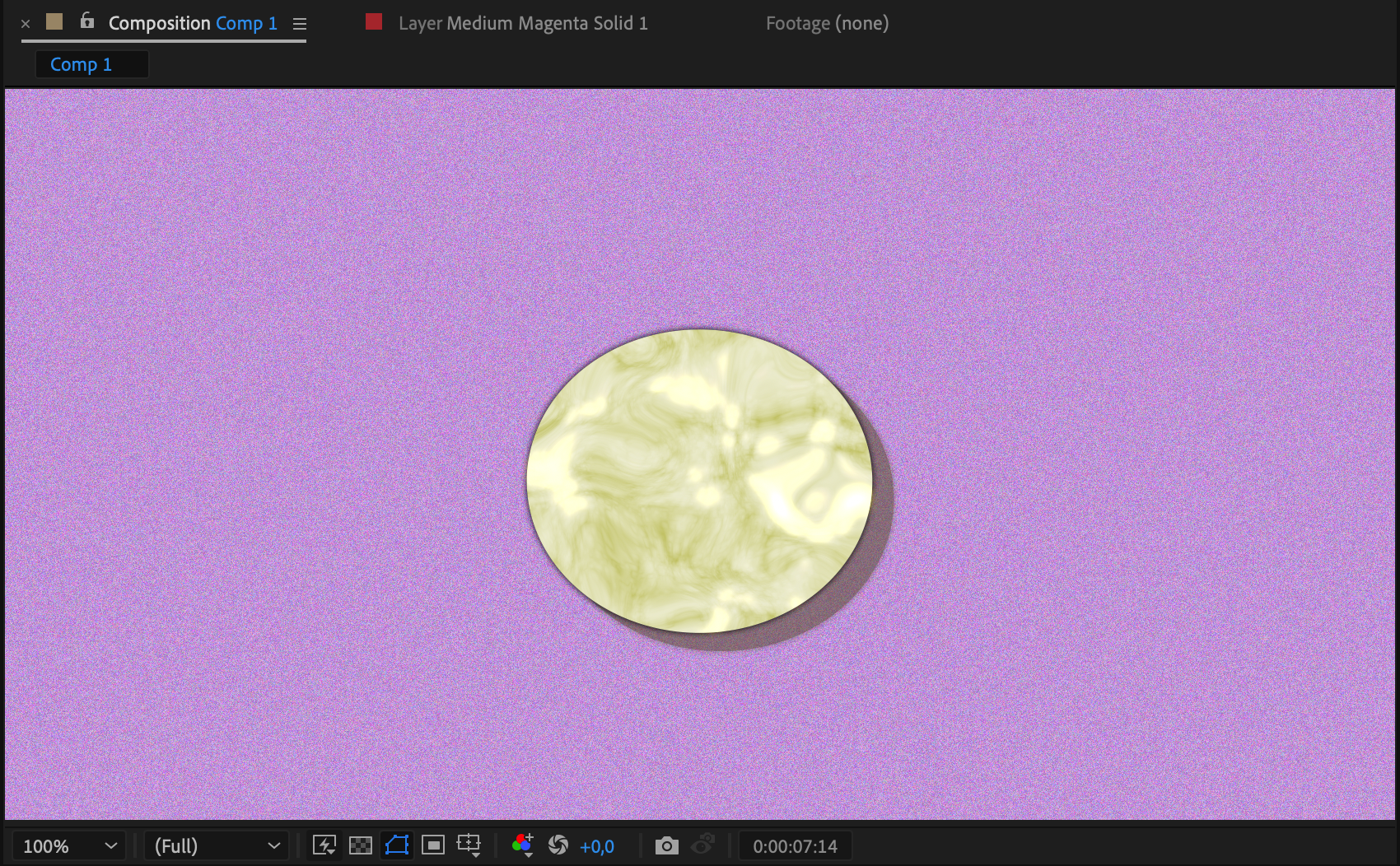Select the marbled ellipse in the viewer

699,482
